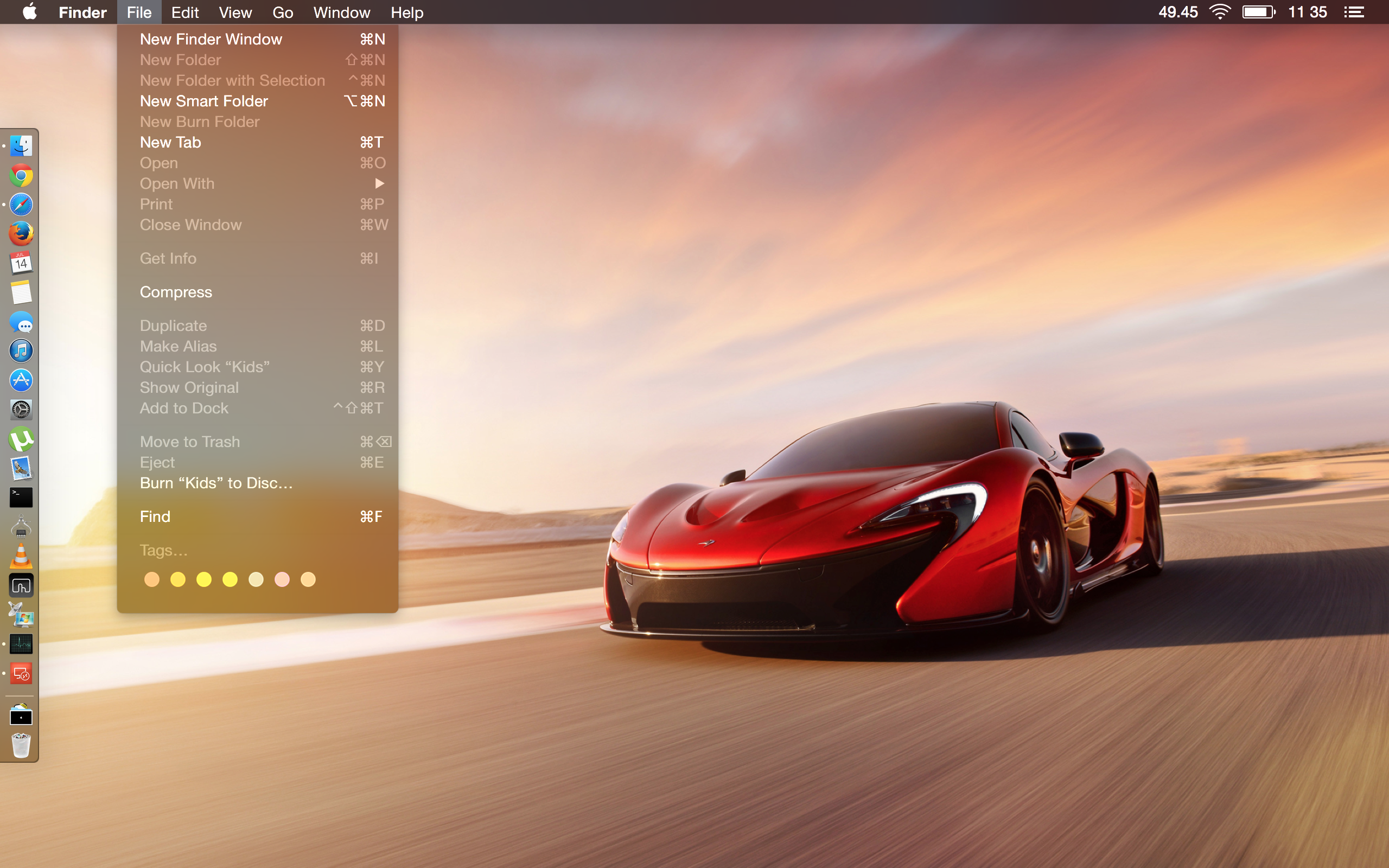Image resolution: width=1389 pixels, height=868 pixels.
Task: Open the uTorrent app icon
Action: coord(21,439)
